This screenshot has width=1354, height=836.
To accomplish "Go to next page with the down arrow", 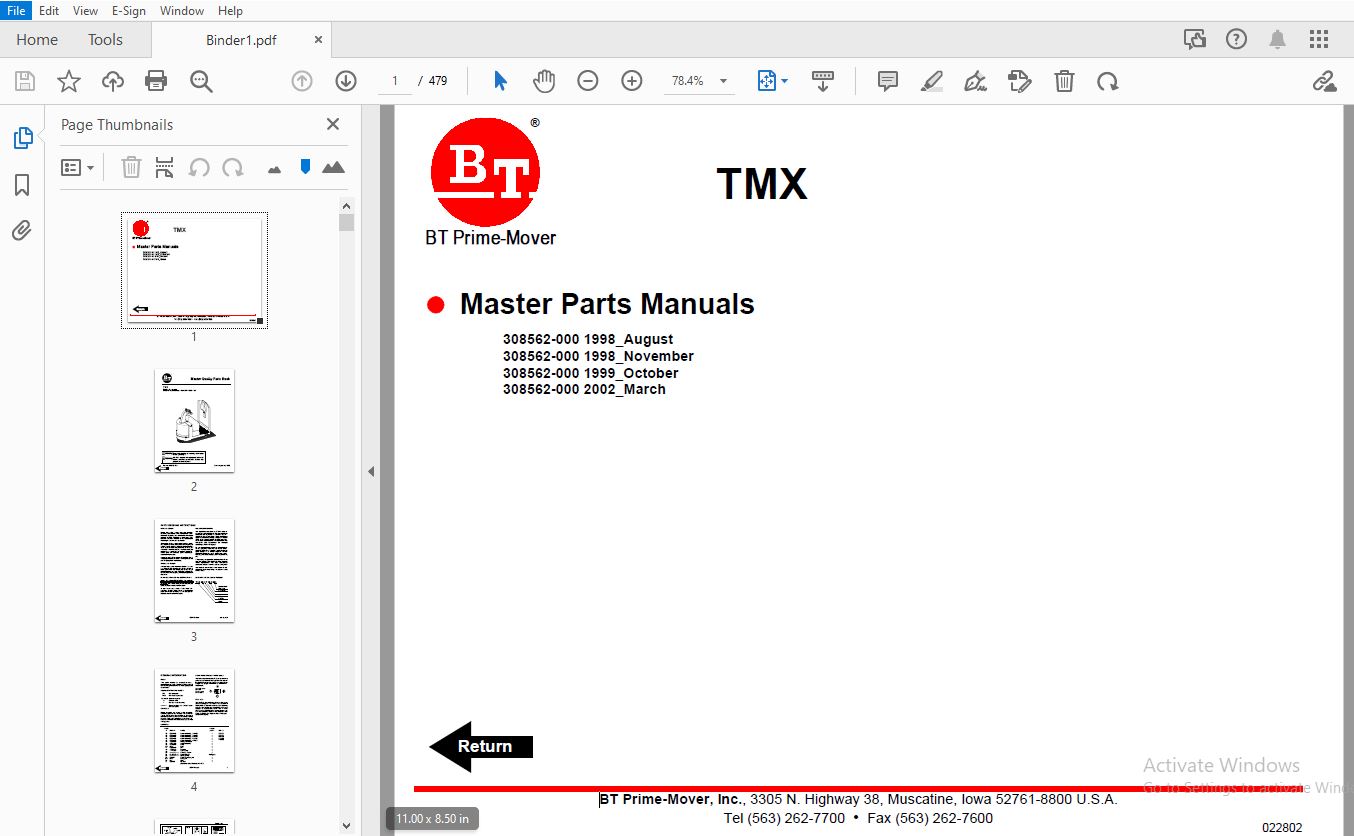I will pyautogui.click(x=346, y=81).
